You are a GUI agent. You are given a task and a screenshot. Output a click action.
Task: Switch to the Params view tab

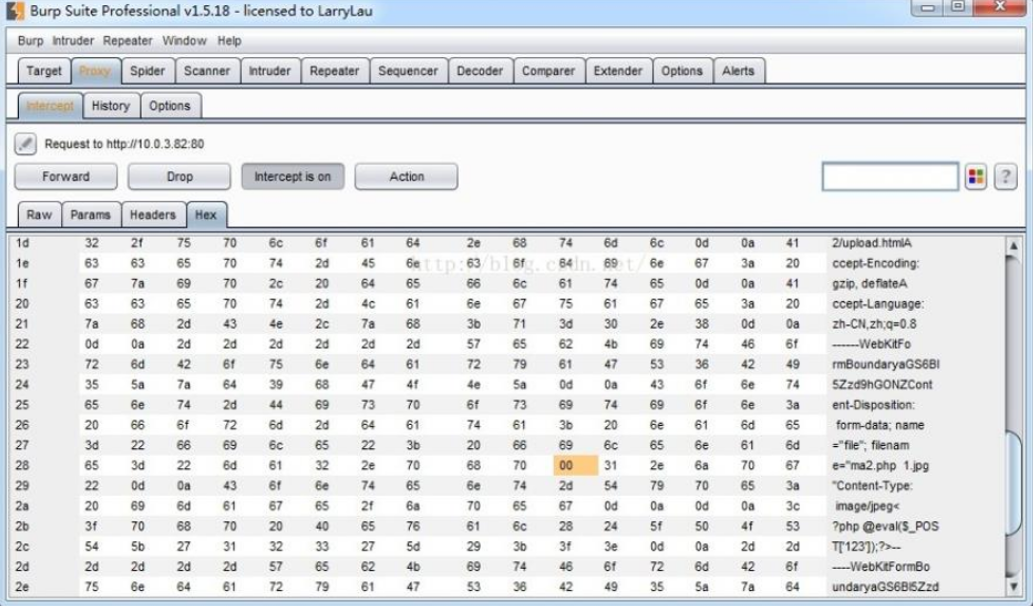[x=90, y=215]
